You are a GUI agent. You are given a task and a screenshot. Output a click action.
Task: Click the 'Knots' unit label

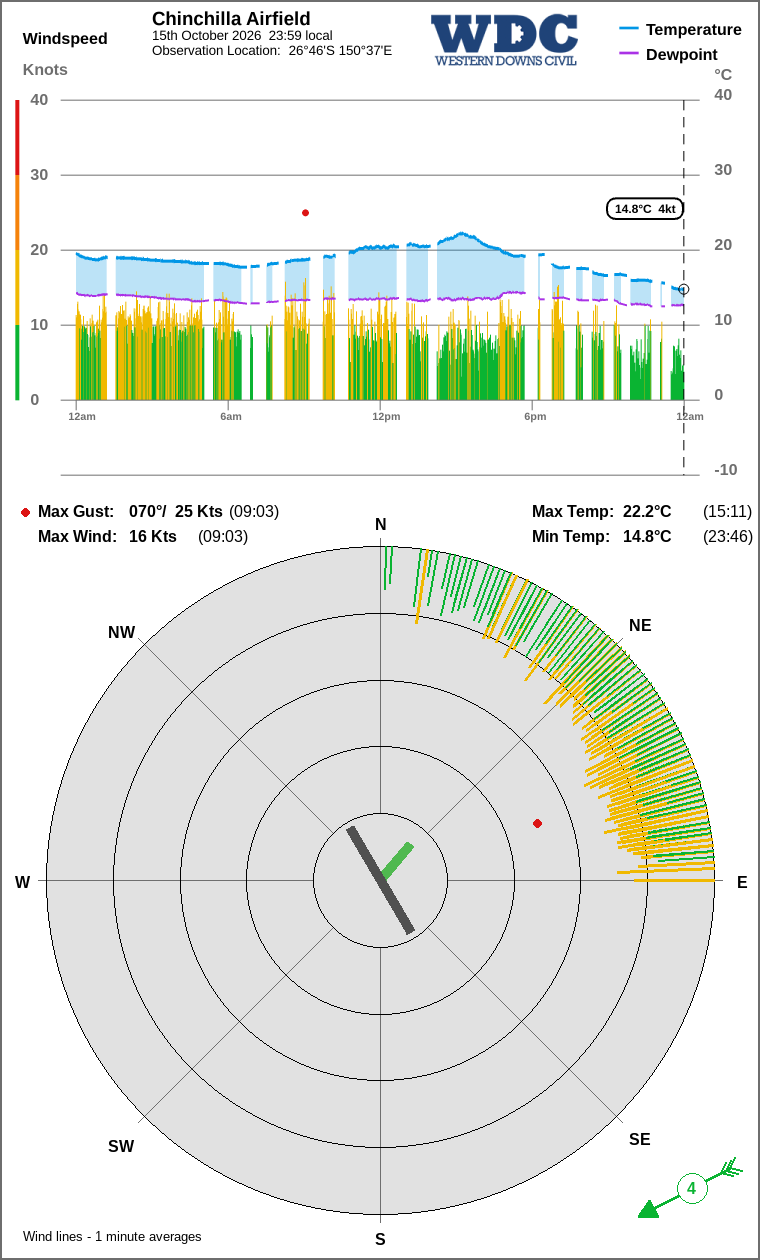pos(45,70)
